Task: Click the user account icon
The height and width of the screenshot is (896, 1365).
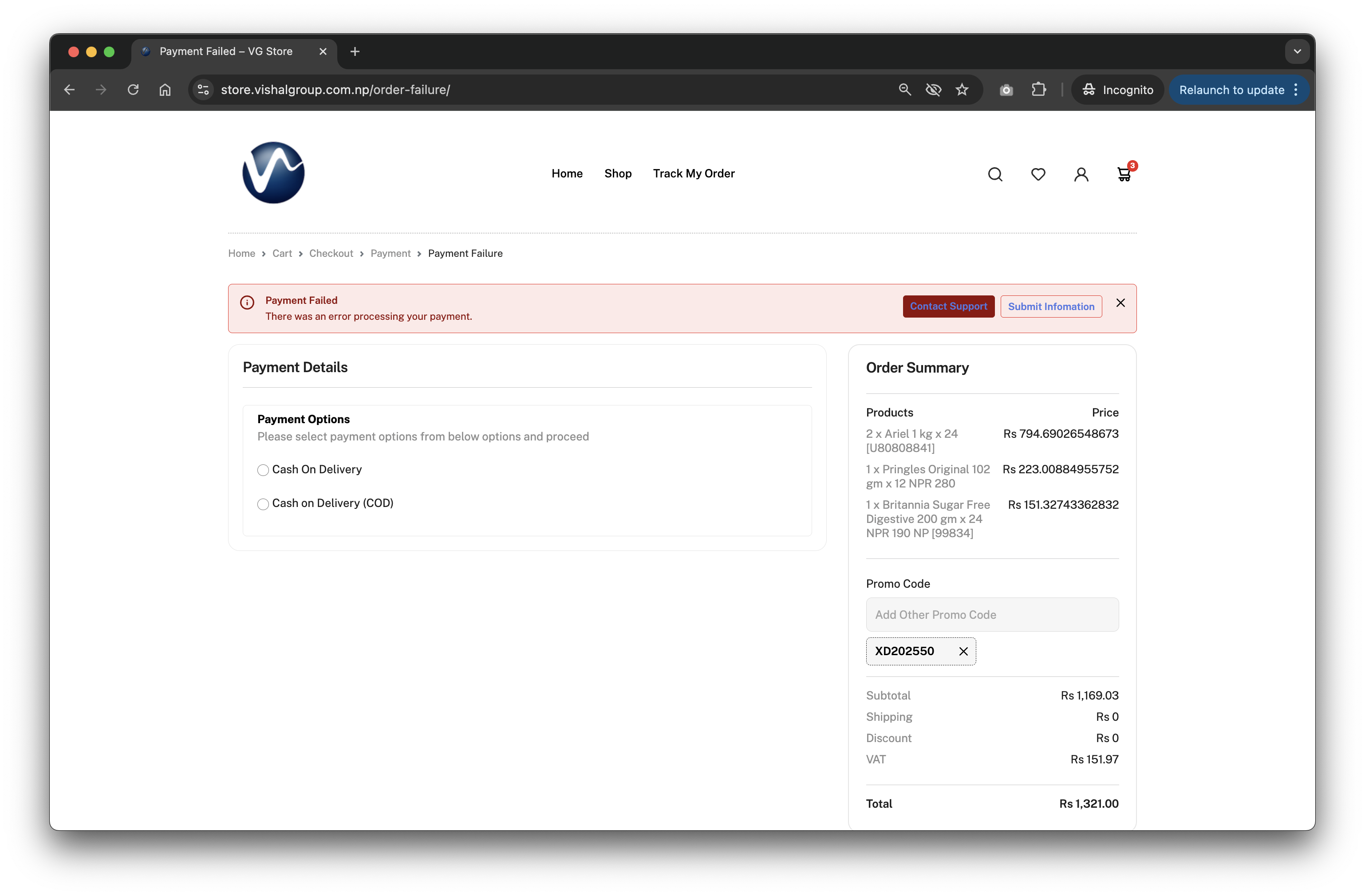Action: (x=1081, y=174)
